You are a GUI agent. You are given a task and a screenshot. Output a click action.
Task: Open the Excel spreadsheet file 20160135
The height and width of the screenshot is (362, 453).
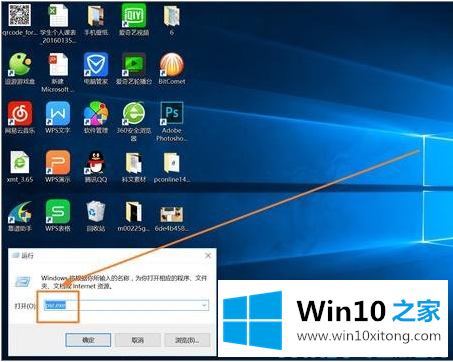pos(58,23)
